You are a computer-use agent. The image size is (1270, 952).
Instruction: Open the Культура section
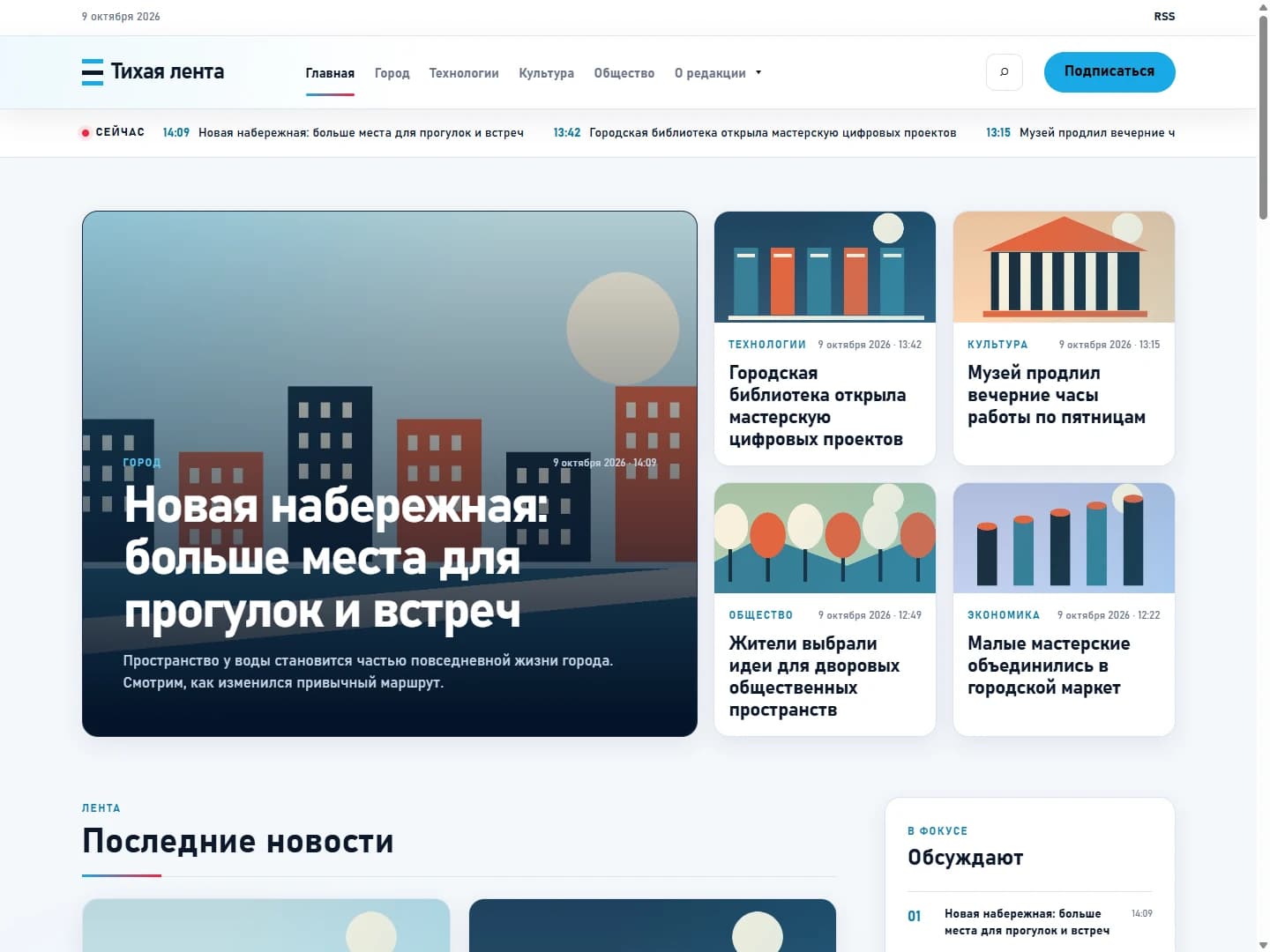click(x=546, y=73)
